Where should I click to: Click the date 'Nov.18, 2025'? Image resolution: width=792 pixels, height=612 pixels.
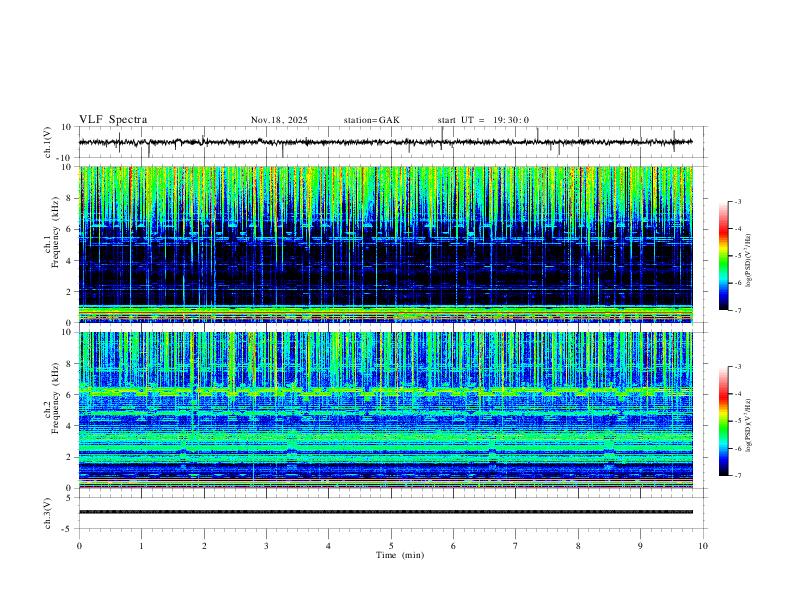point(279,120)
